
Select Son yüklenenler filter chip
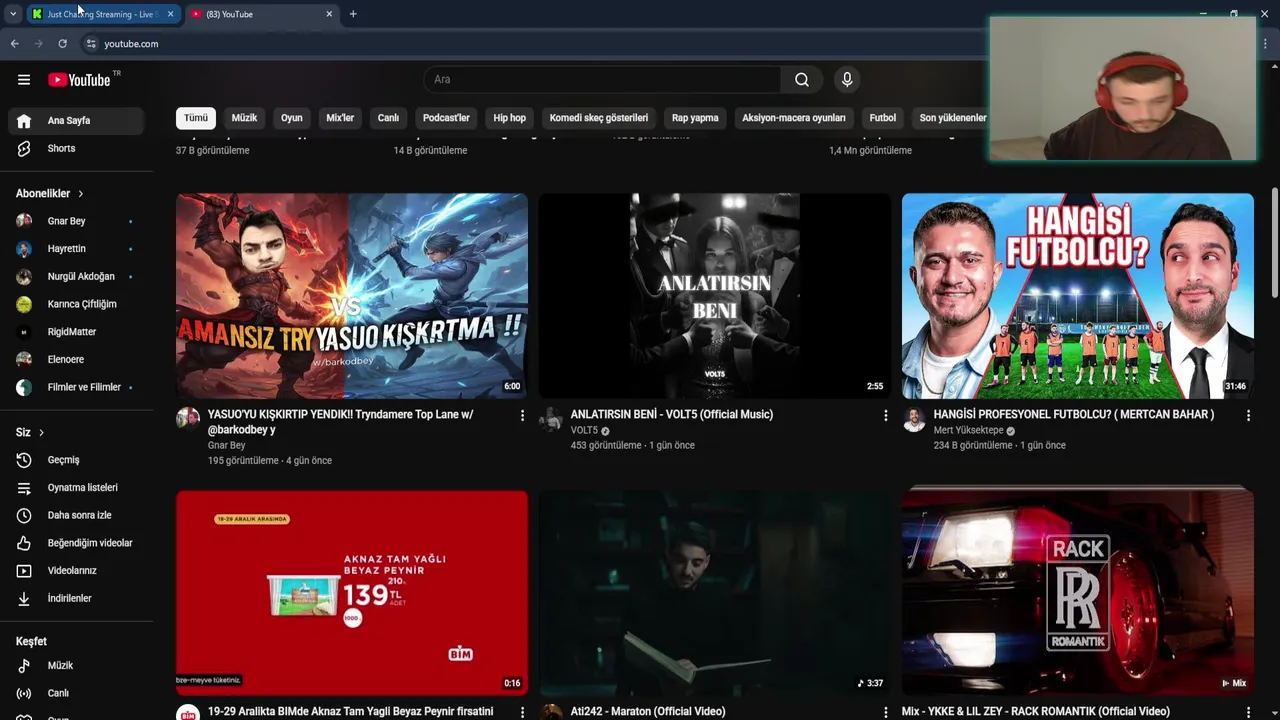pyautogui.click(x=951, y=118)
